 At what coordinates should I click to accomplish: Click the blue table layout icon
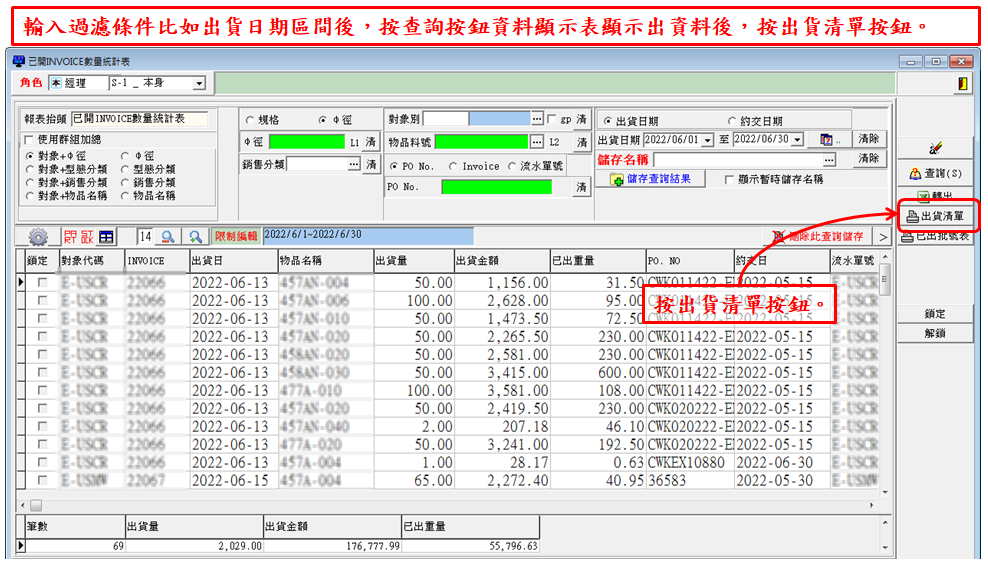pos(105,237)
